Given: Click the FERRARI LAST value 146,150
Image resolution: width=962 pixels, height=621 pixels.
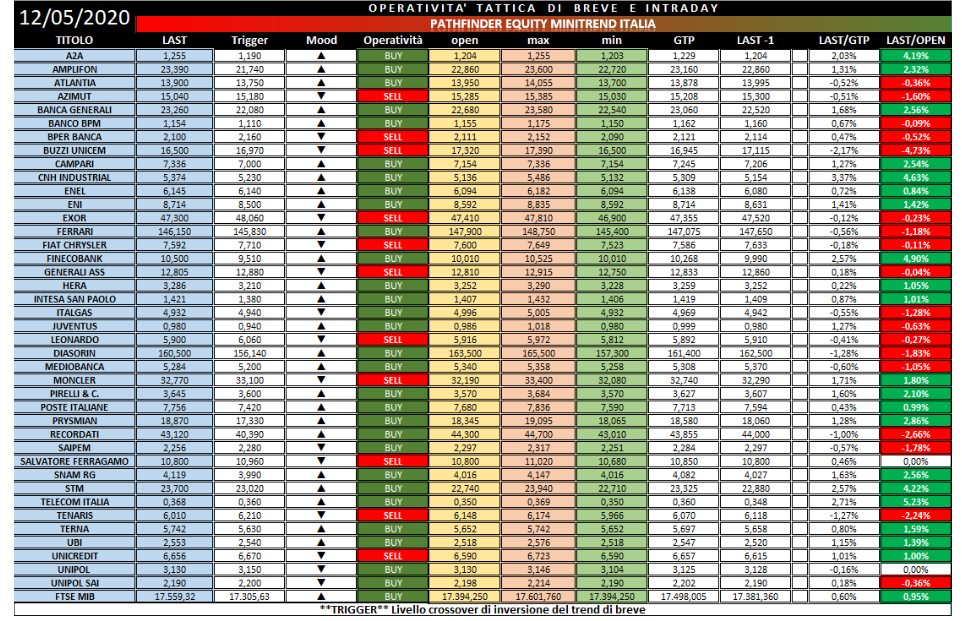Looking at the screenshot, I should click(174, 231).
